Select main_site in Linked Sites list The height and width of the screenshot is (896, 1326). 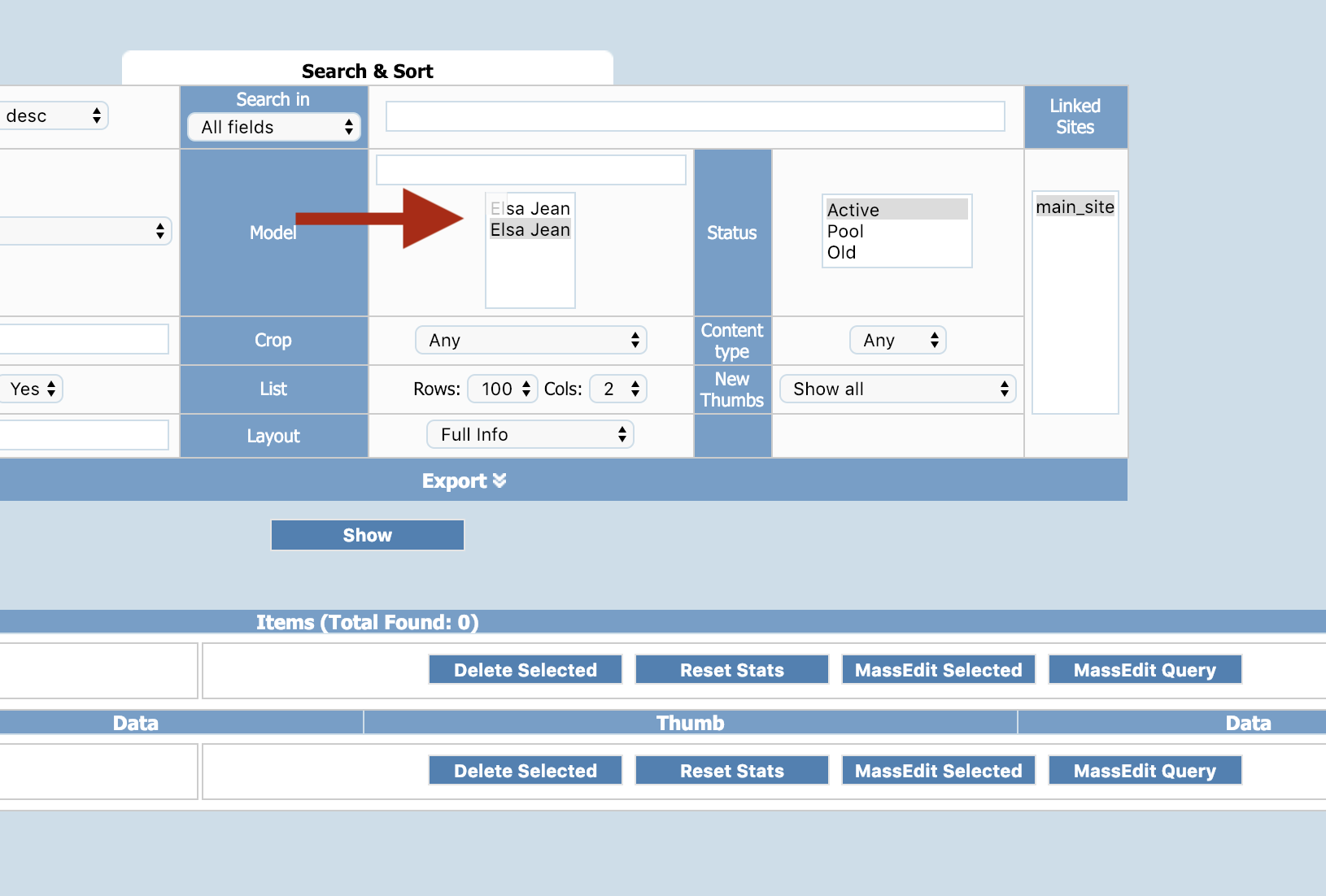click(x=1075, y=207)
